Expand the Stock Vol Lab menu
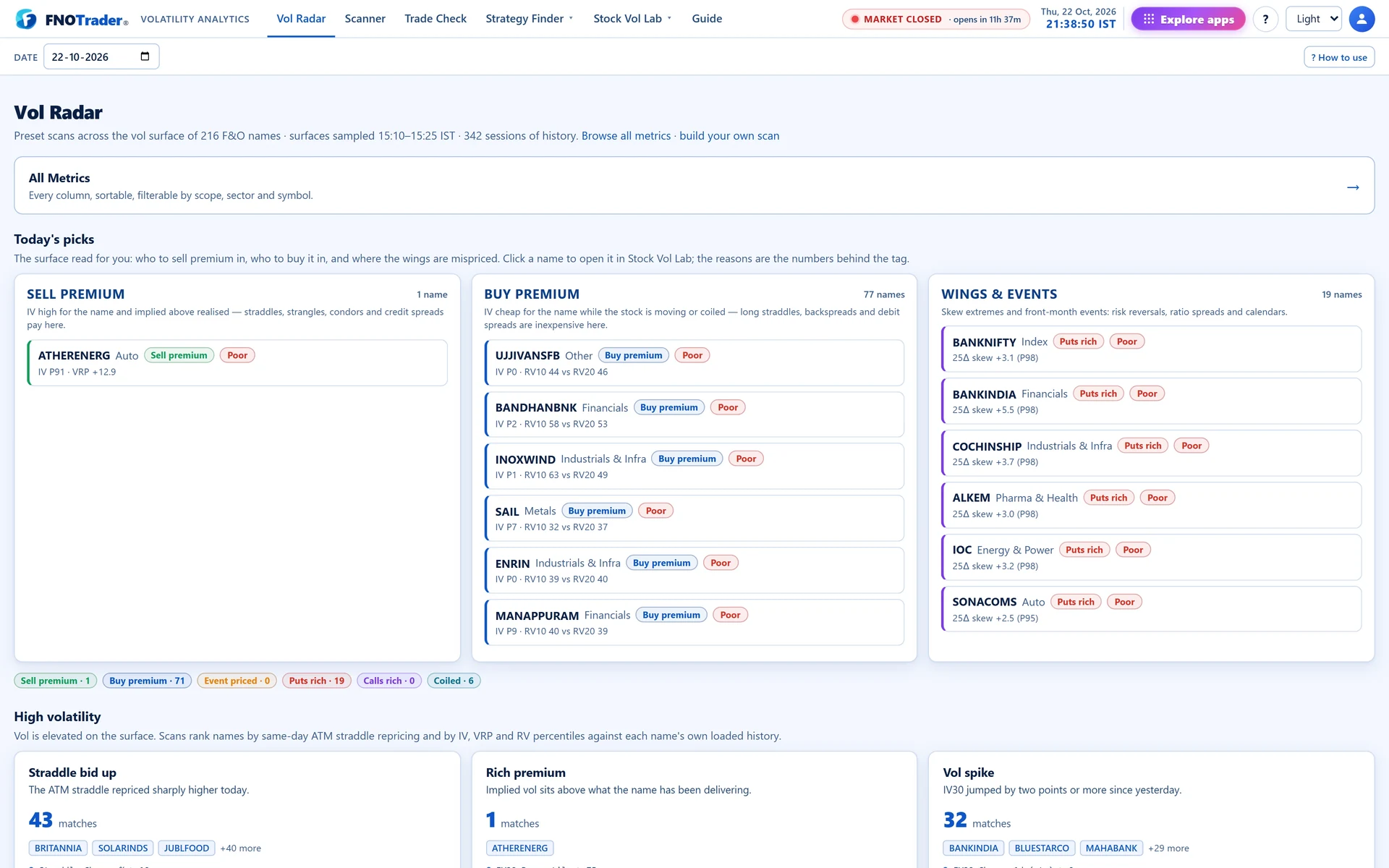 coord(632,19)
